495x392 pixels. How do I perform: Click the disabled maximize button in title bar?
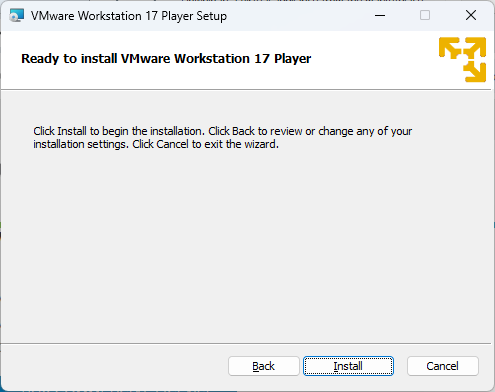tap(425, 15)
